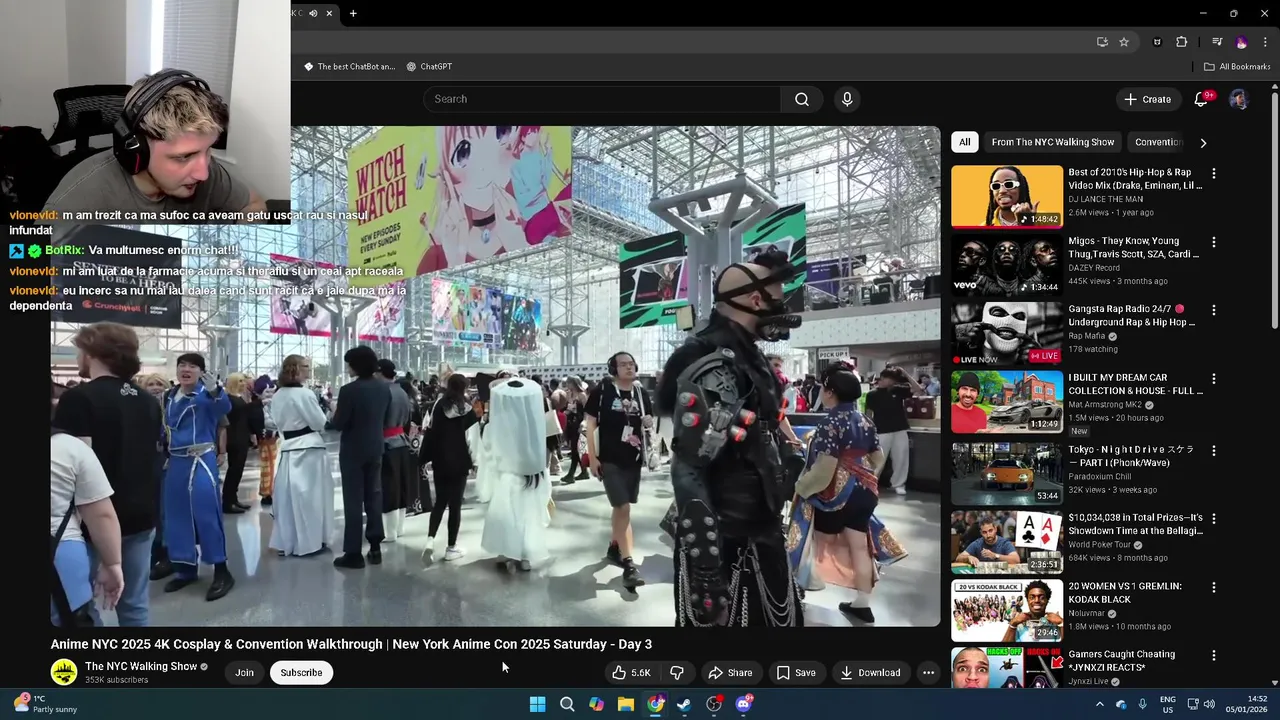Open YouTube notifications bell

click(1202, 99)
